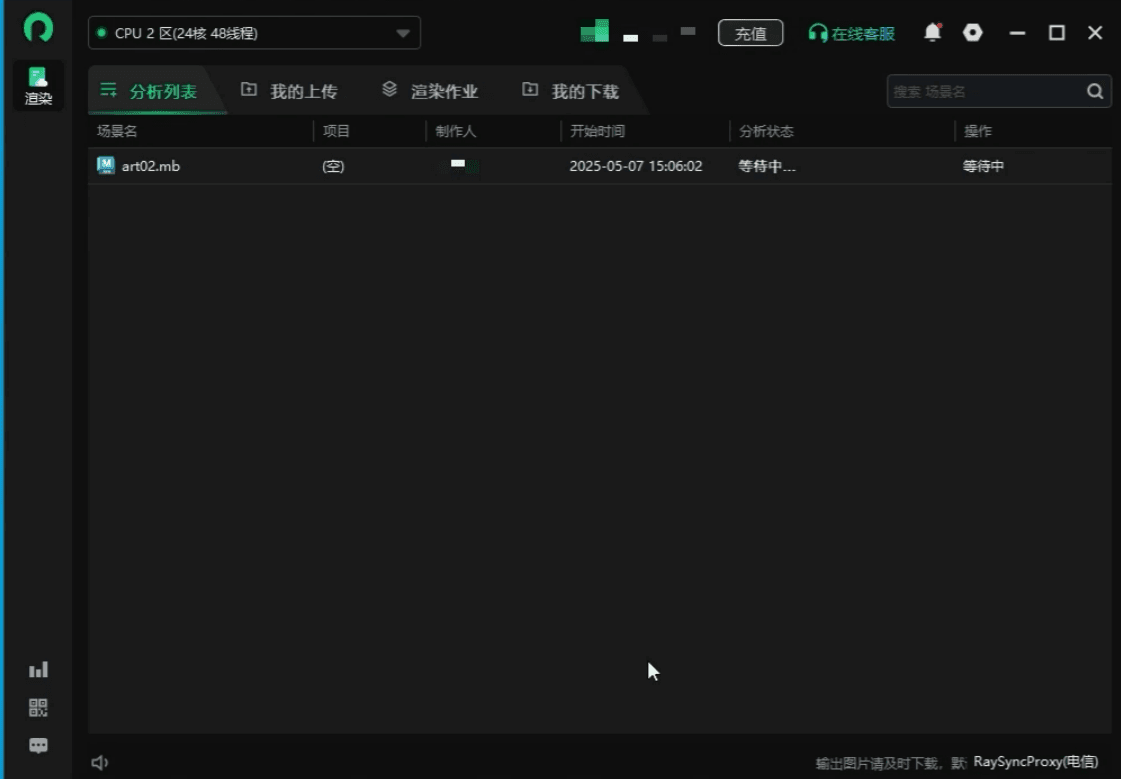Toggle the green resource usage indicator
The image size is (1121, 779).
(x=594, y=31)
